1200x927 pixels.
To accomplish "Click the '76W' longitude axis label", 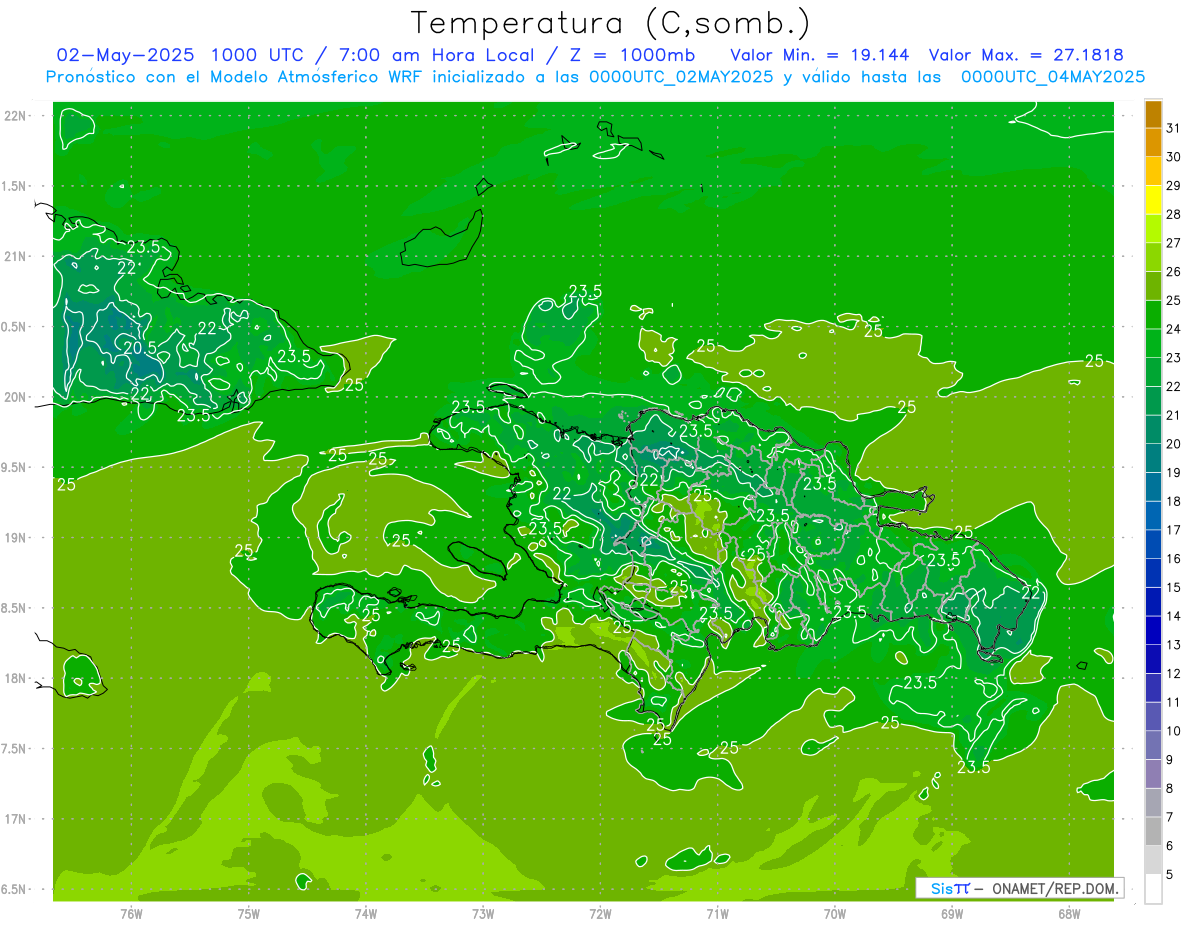I will [131, 913].
